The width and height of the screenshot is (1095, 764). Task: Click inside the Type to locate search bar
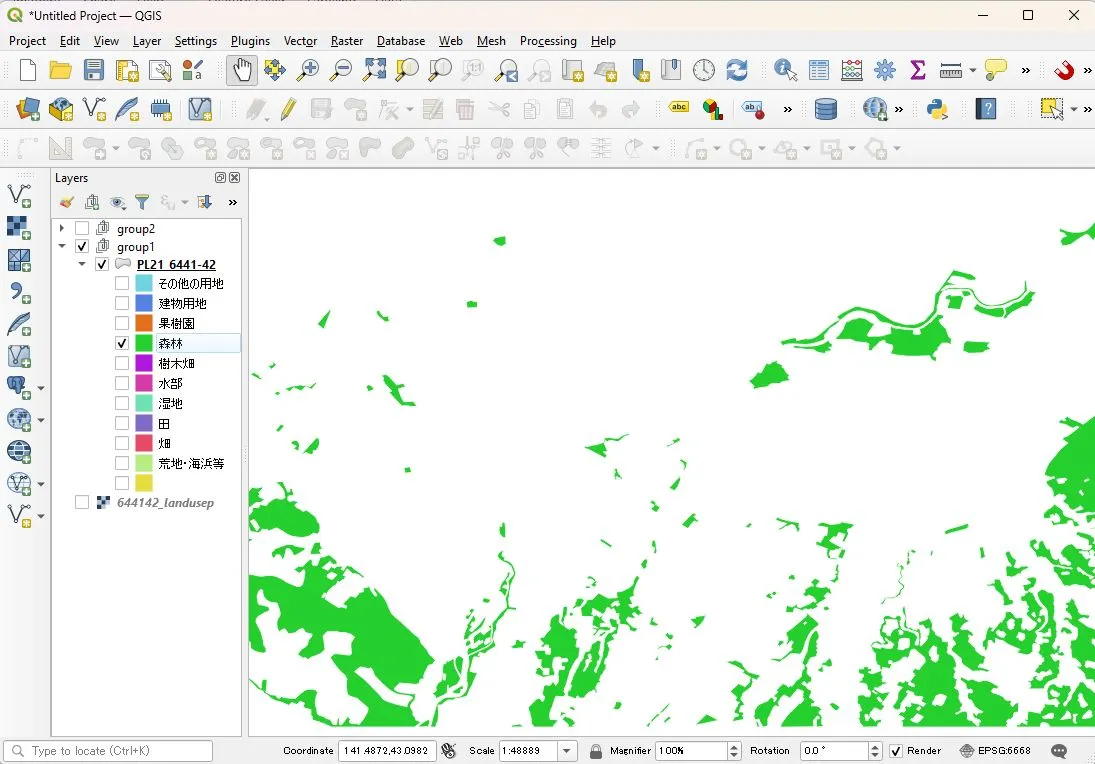point(108,750)
